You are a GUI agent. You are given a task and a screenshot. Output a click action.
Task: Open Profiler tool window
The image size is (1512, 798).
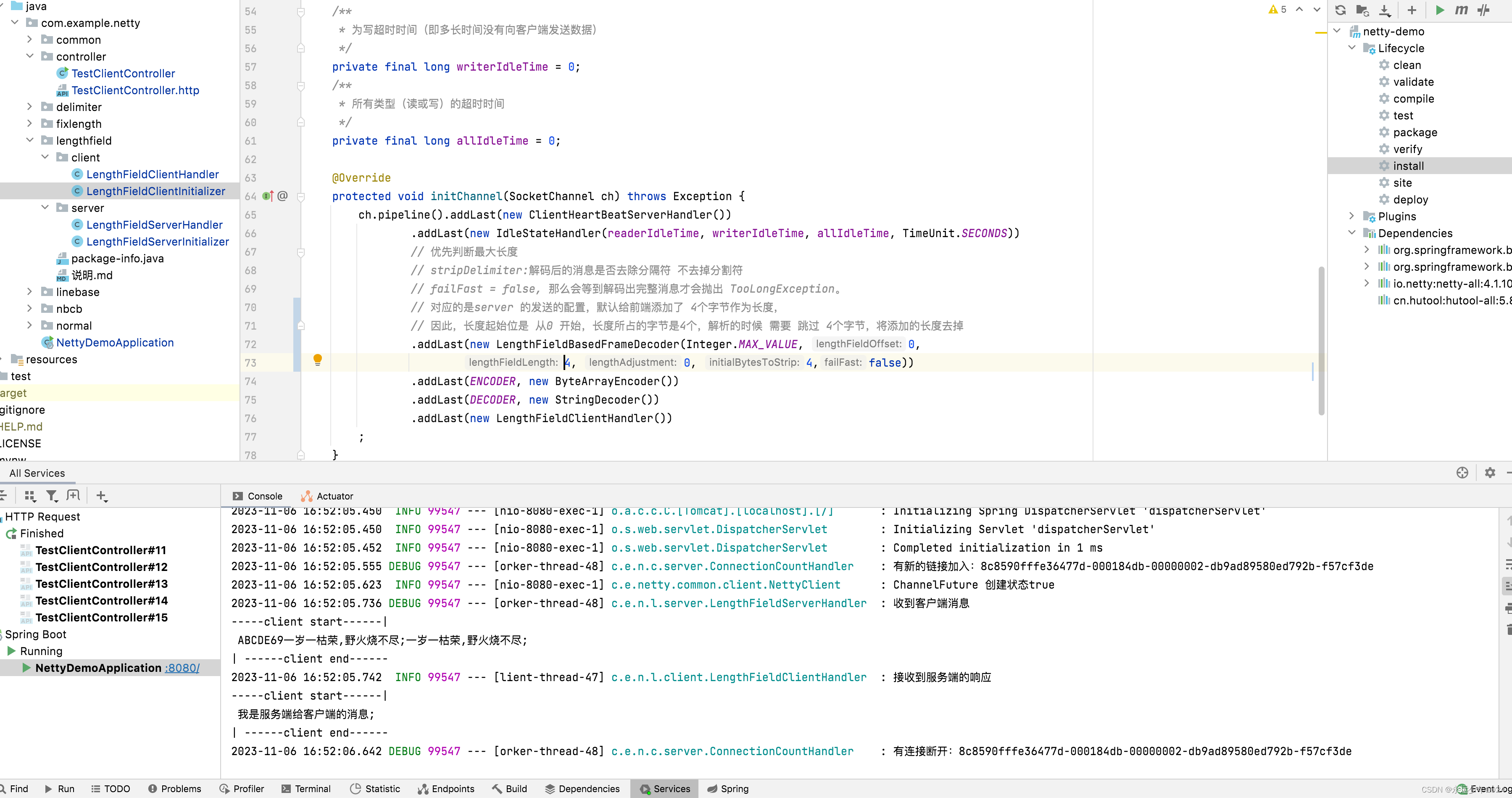pos(241,789)
